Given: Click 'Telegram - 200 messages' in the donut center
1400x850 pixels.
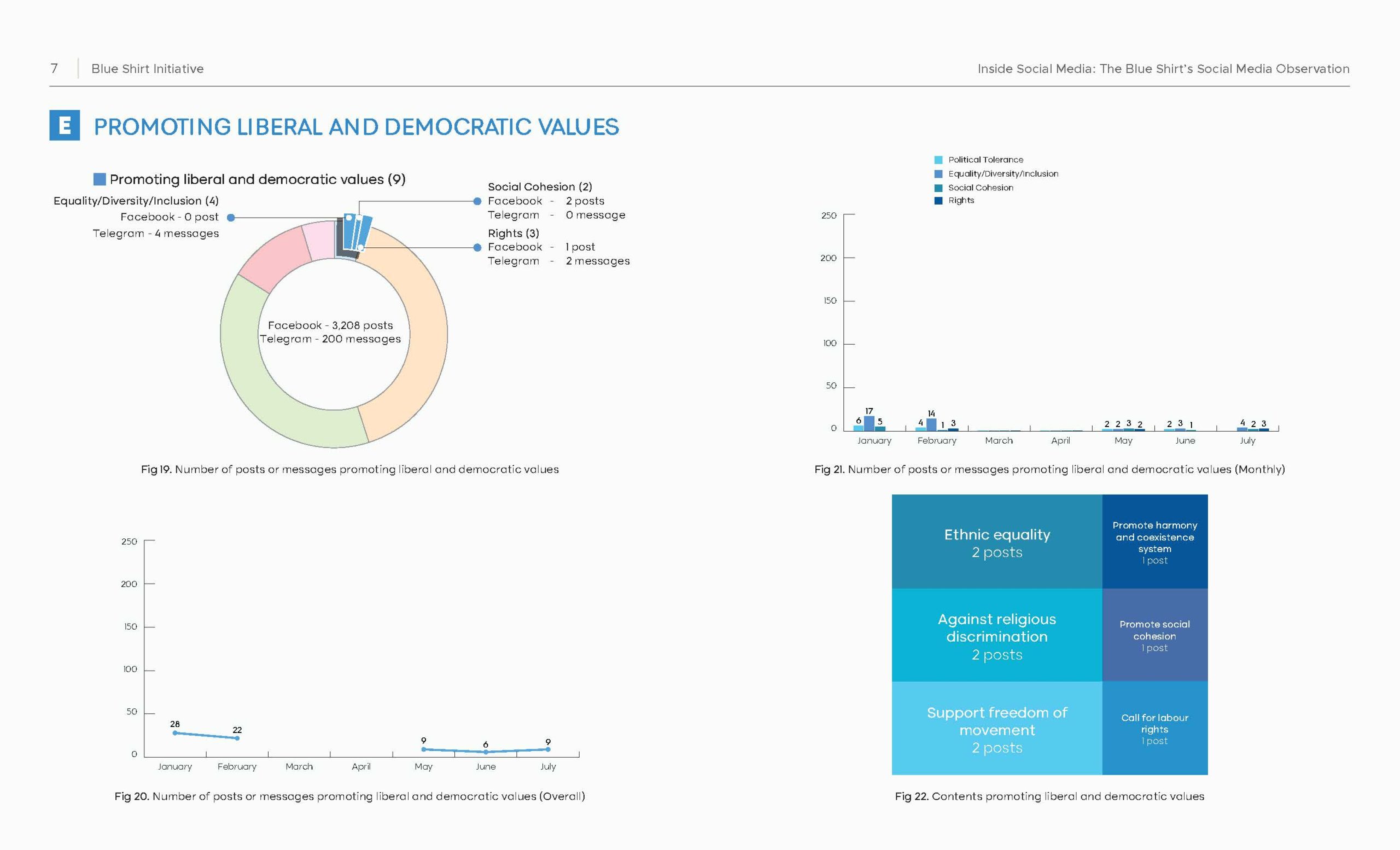Looking at the screenshot, I should pyautogui.click(x=330, y=339).
